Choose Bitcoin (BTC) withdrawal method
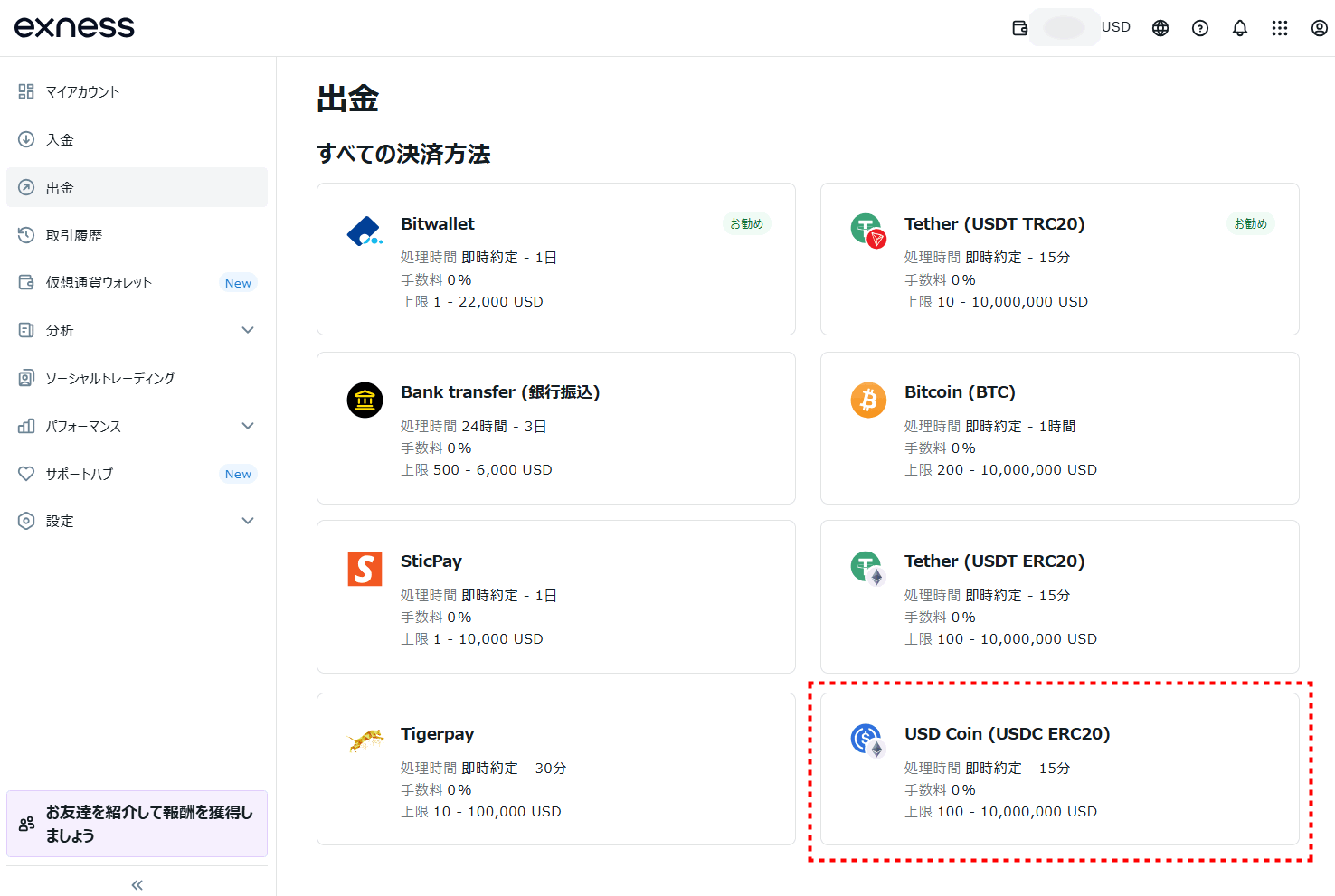The width and height of the screenshot is (1335, 896). click(1060, 428)
